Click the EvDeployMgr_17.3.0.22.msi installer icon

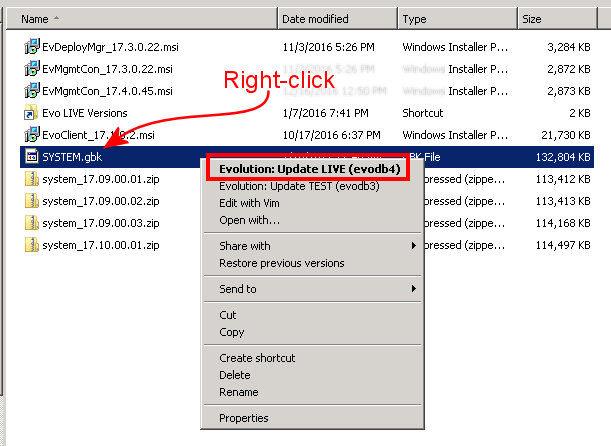point(31,47)
